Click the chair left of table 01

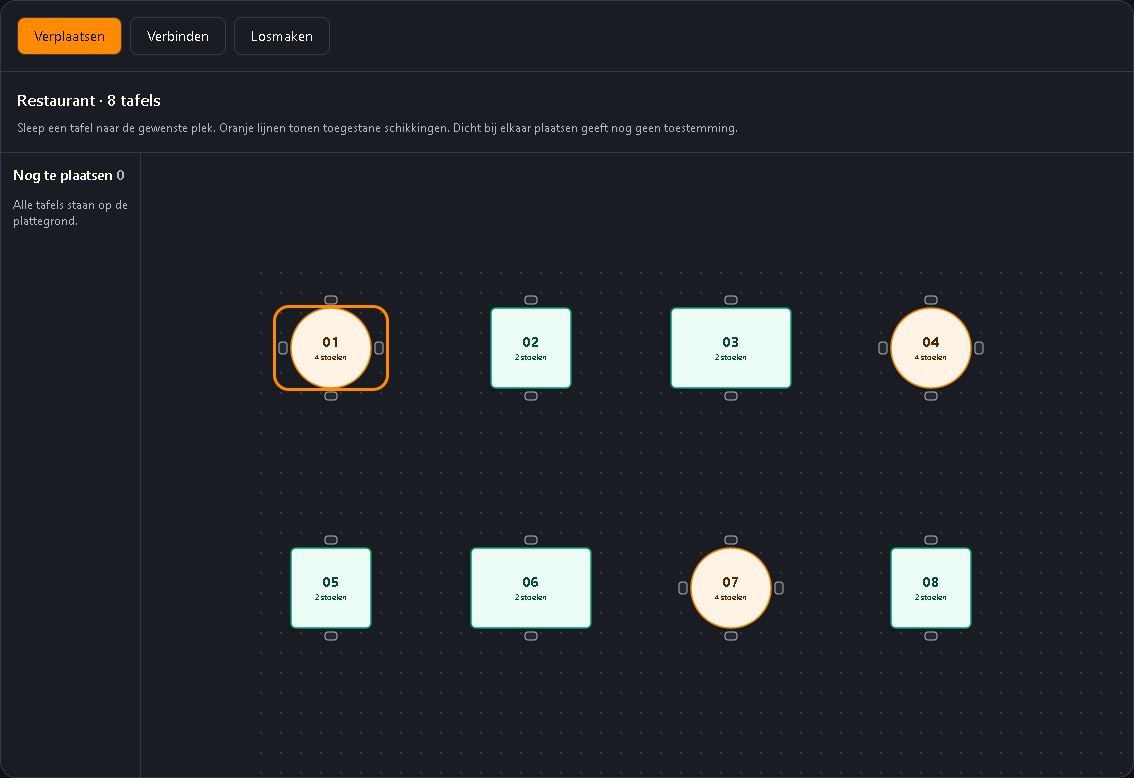click(283, 348)
